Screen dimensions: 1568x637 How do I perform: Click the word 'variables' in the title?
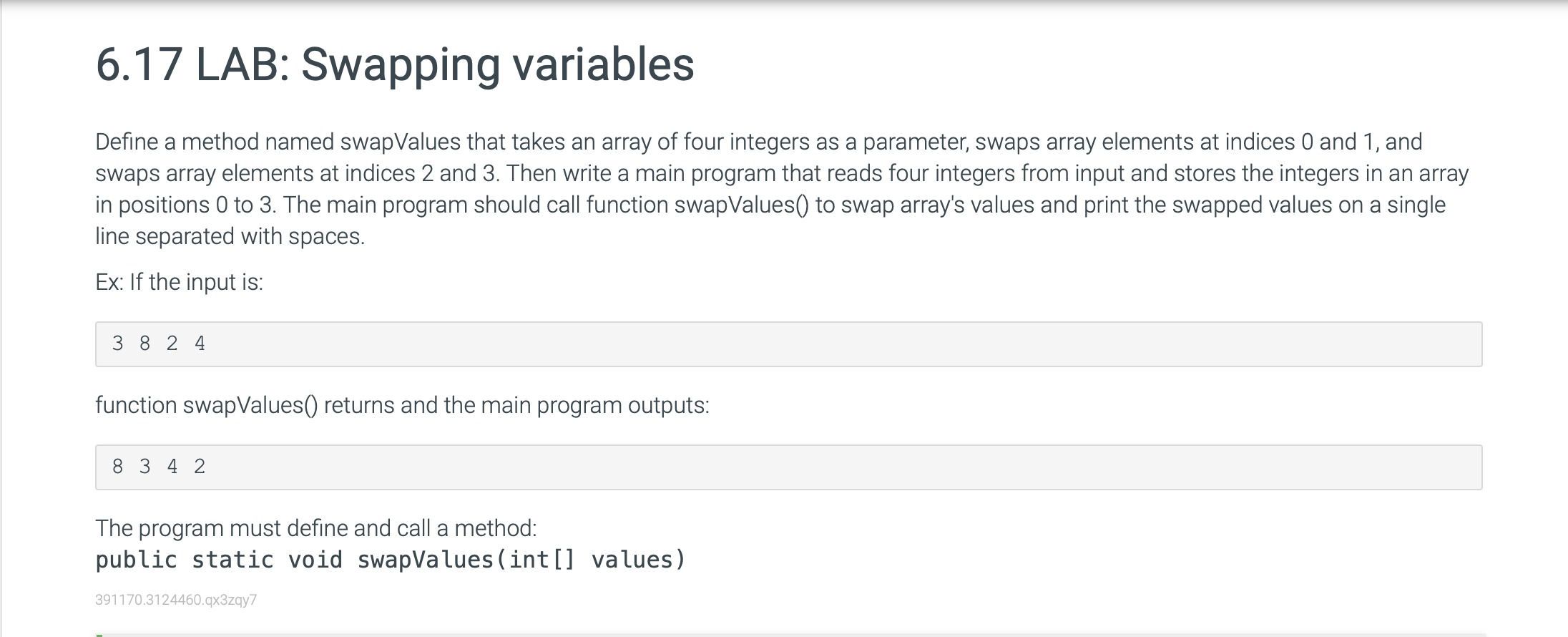tap(604, 64)
